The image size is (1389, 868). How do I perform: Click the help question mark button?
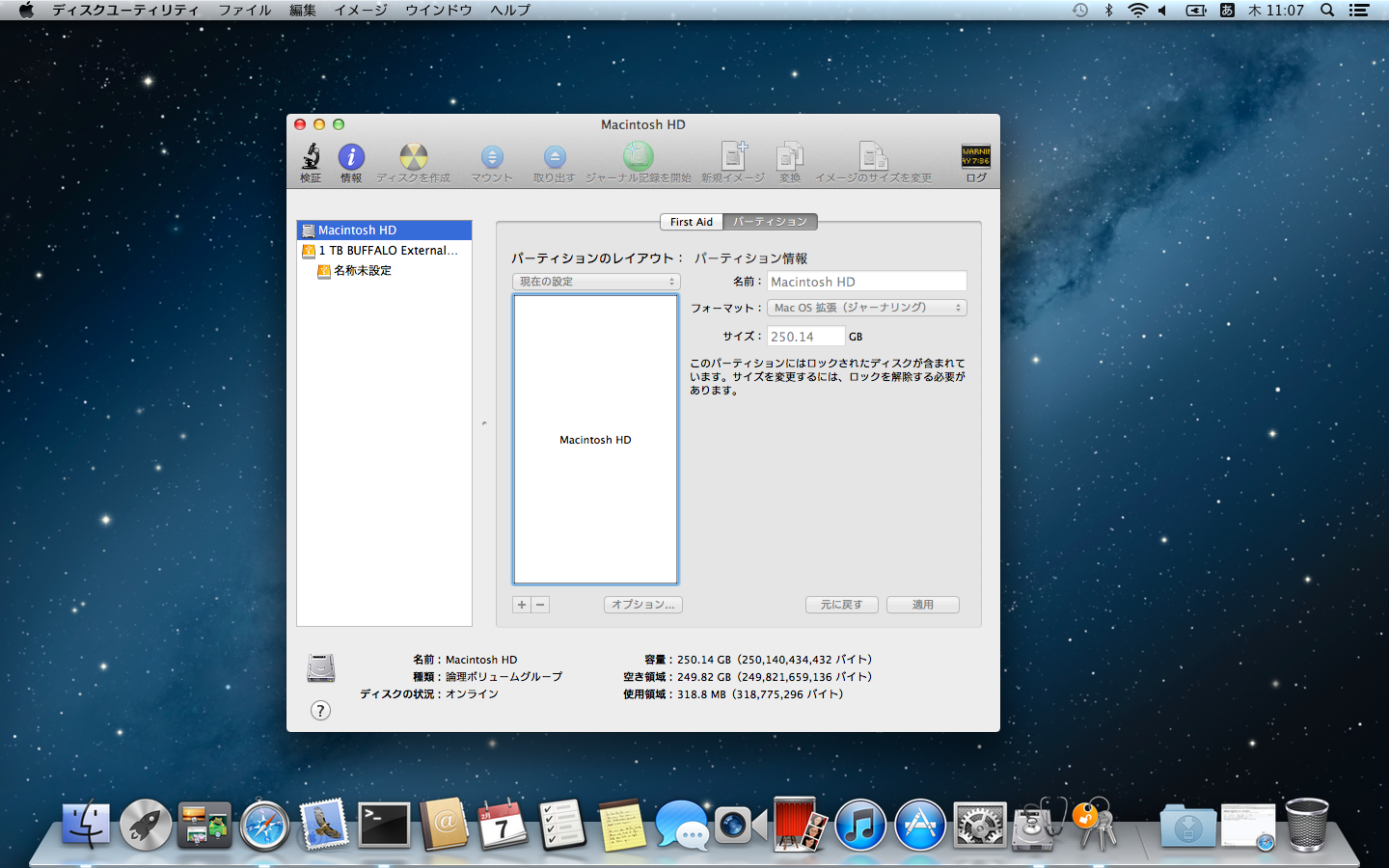click(321, 711)
